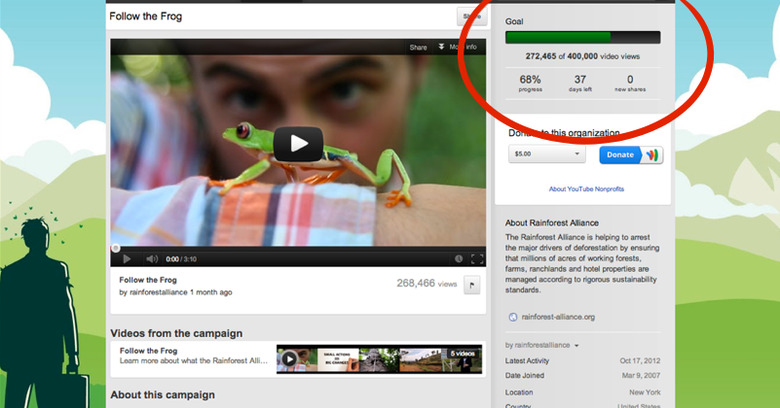Expand the by rainforestalliance dropdown arrow
Screen dimensions: 780x408
pyautogui.click(x=577, y=346)
